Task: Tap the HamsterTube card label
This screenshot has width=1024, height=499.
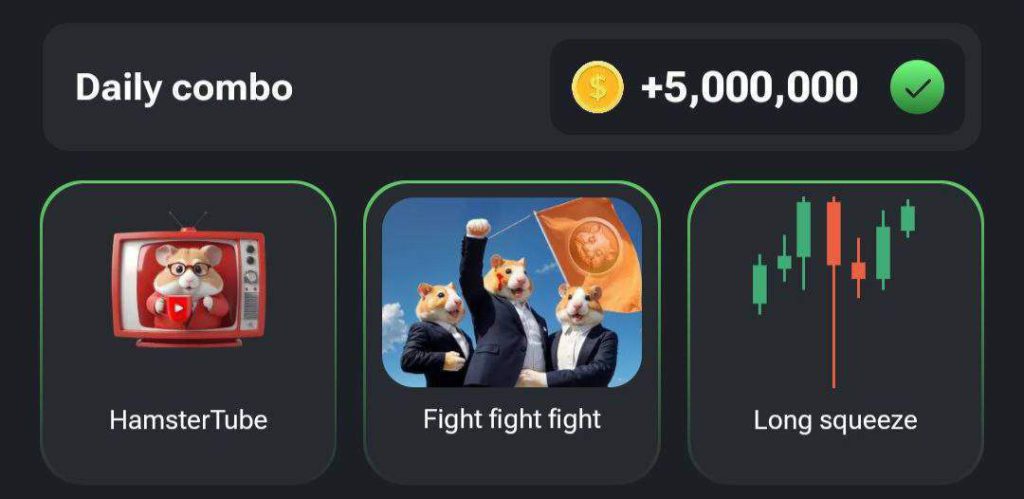Action: click(188, 420)
